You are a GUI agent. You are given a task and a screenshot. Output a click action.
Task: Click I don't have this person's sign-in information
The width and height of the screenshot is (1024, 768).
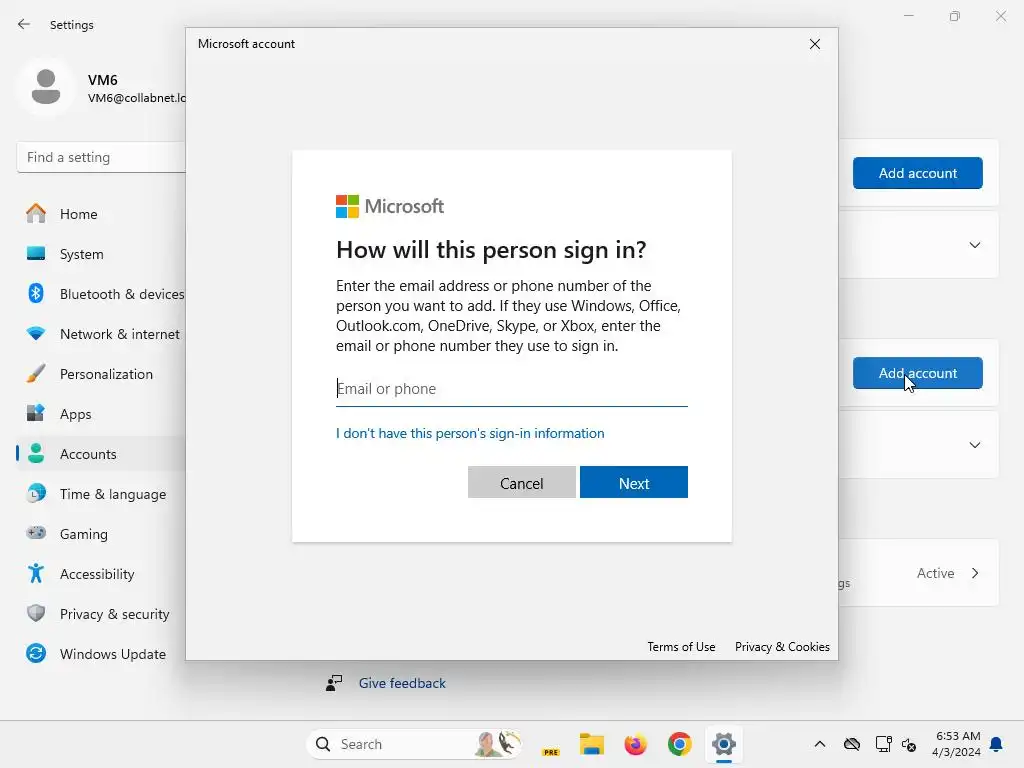(x=470, y=433)
